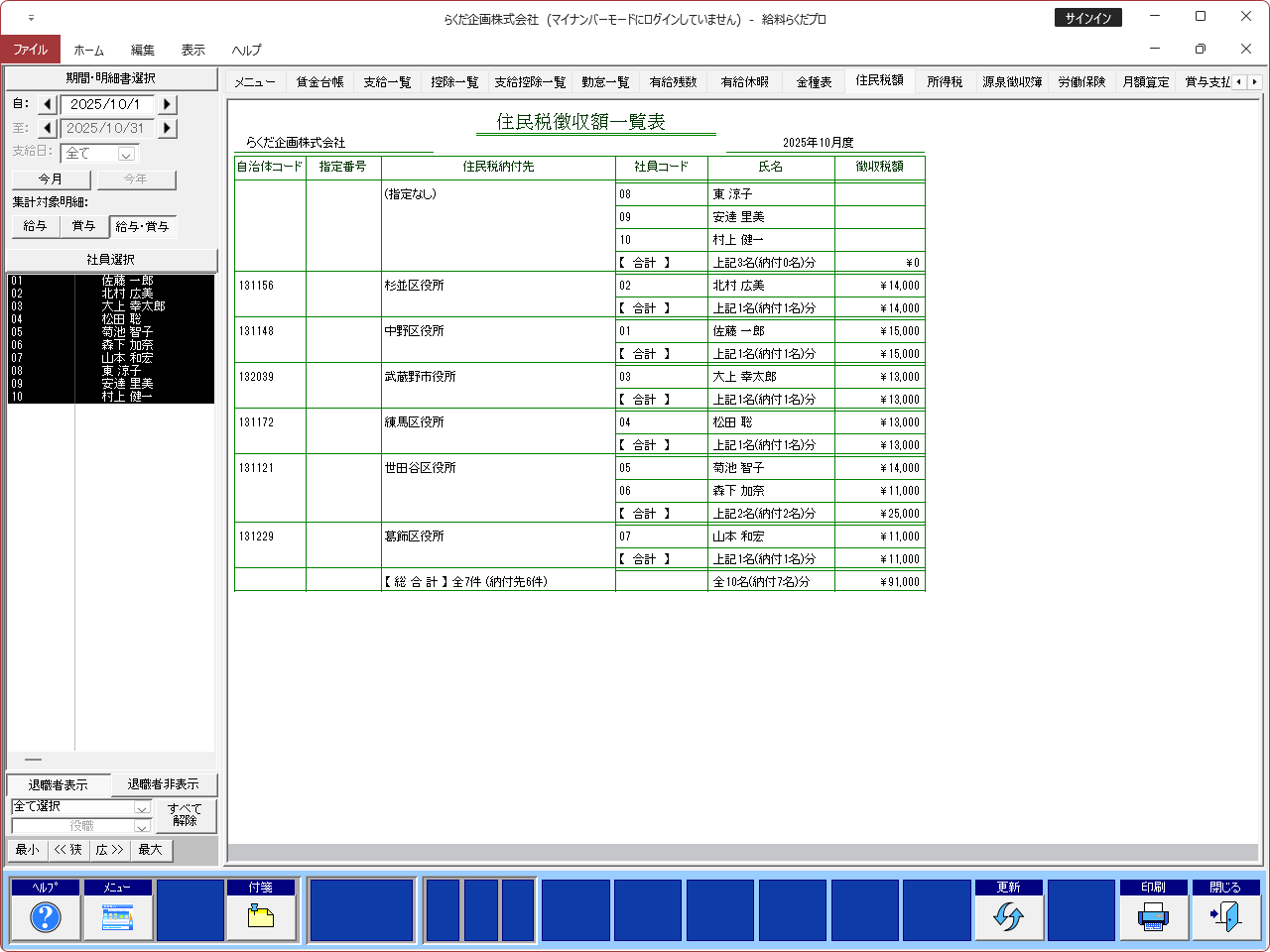Image resolution: width=1270 pixels, height=952 pixels.
Task: Select the 給与・賞与 aggregation option
Action: pos(142,227)
